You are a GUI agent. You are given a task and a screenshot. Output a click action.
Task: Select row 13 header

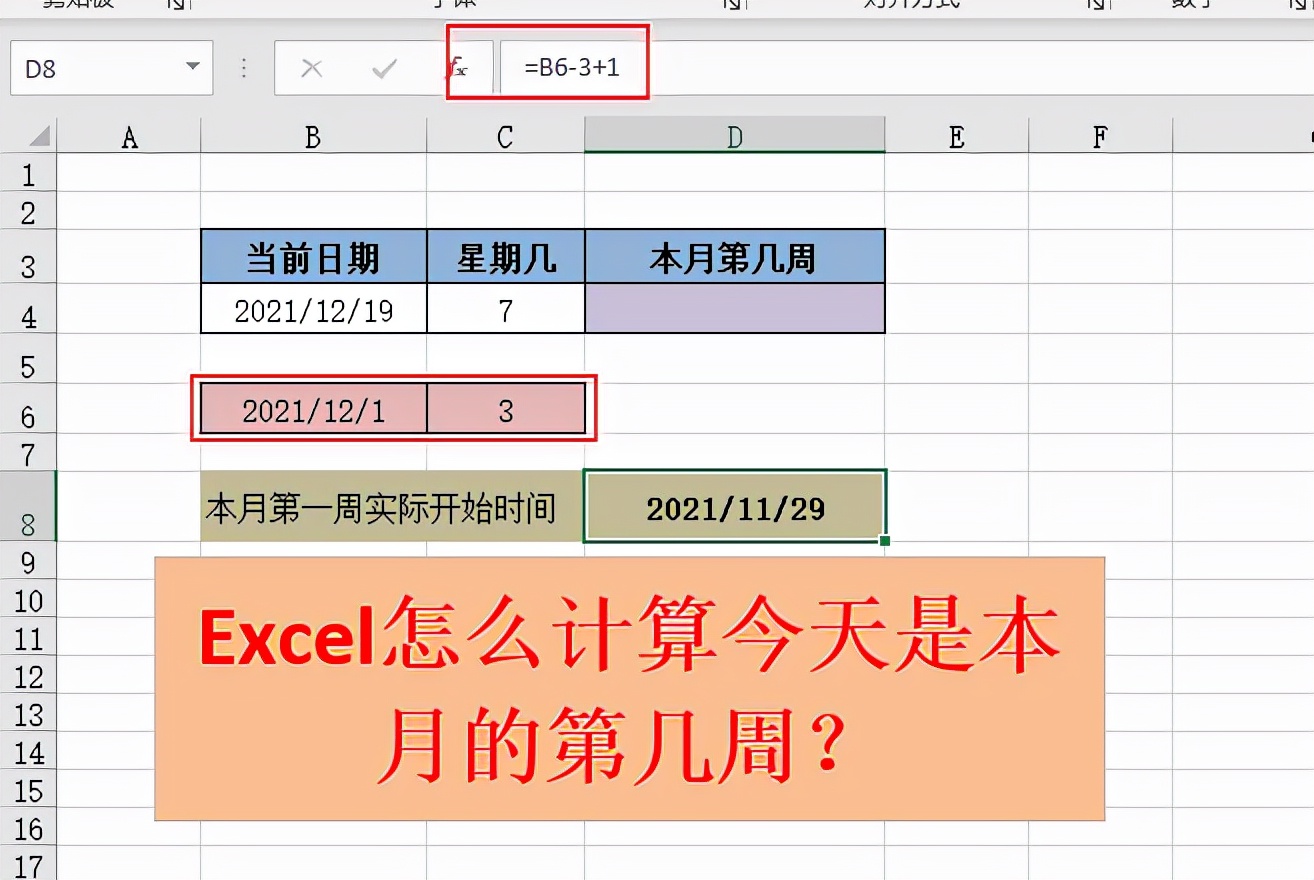click(x=28, y=714)
